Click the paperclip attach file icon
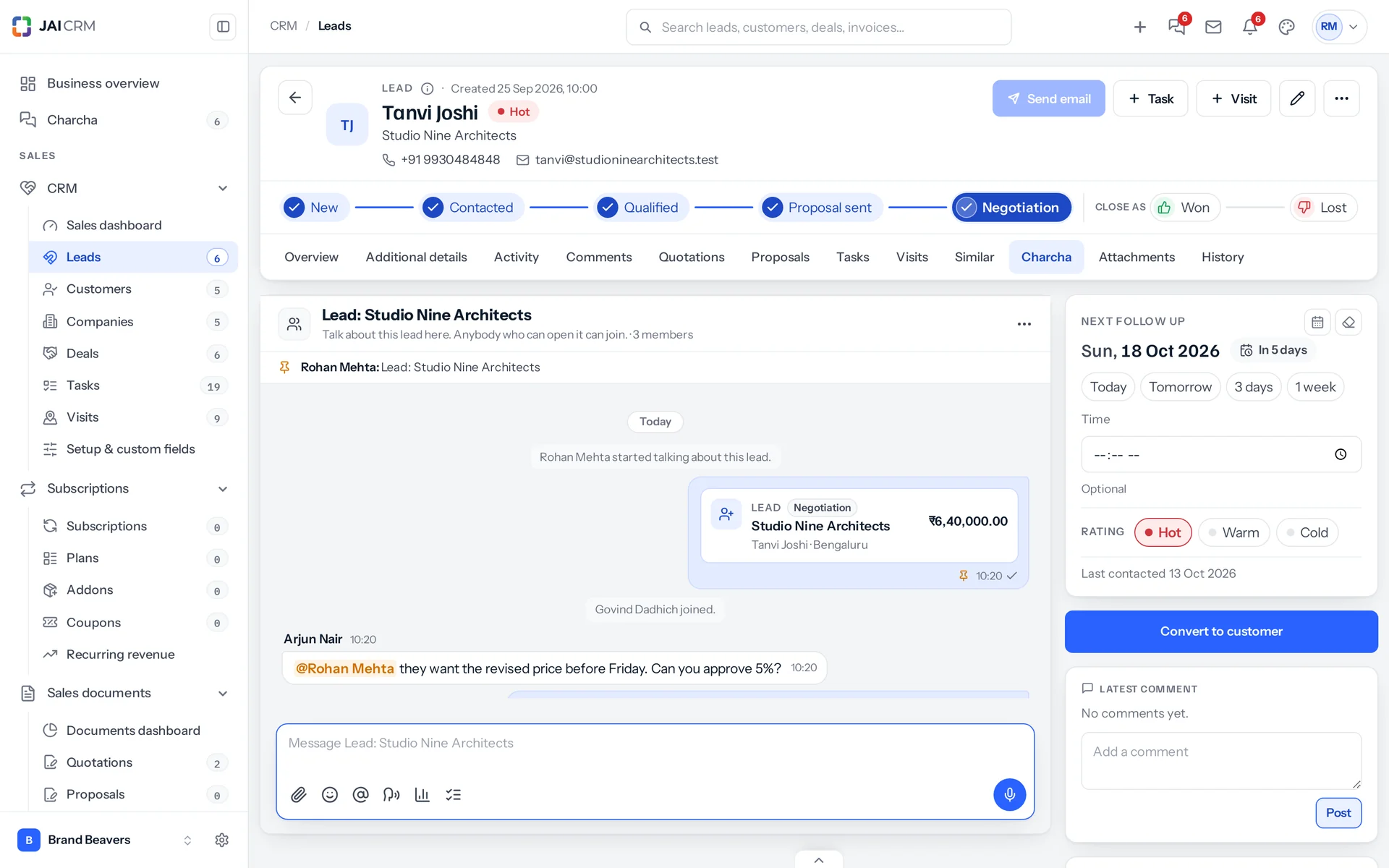Viewport: 1389px width, 868px height. (x=299, y=795)
